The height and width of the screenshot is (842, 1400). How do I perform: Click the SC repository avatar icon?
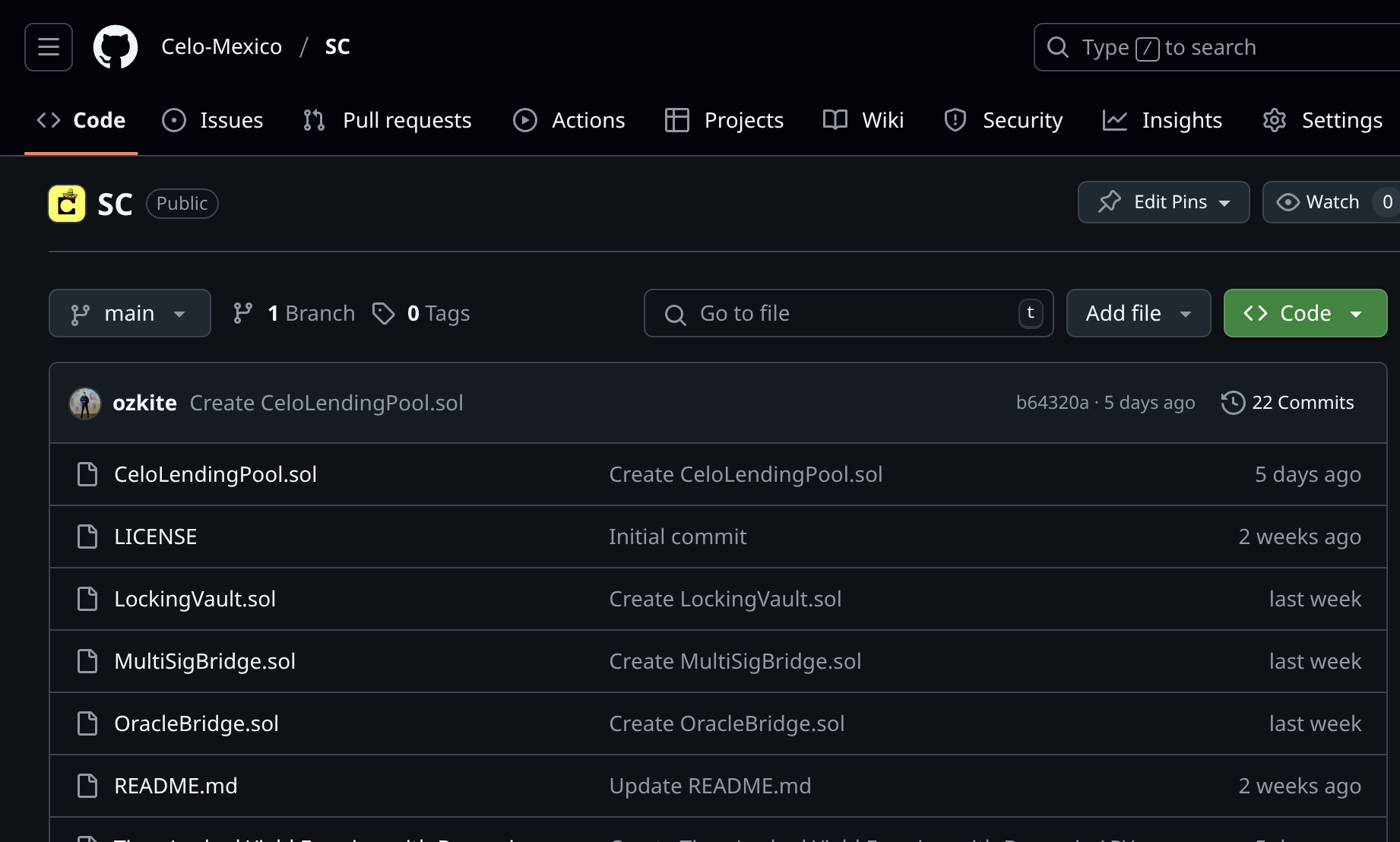pyautogui.click(x=67, y=204)
